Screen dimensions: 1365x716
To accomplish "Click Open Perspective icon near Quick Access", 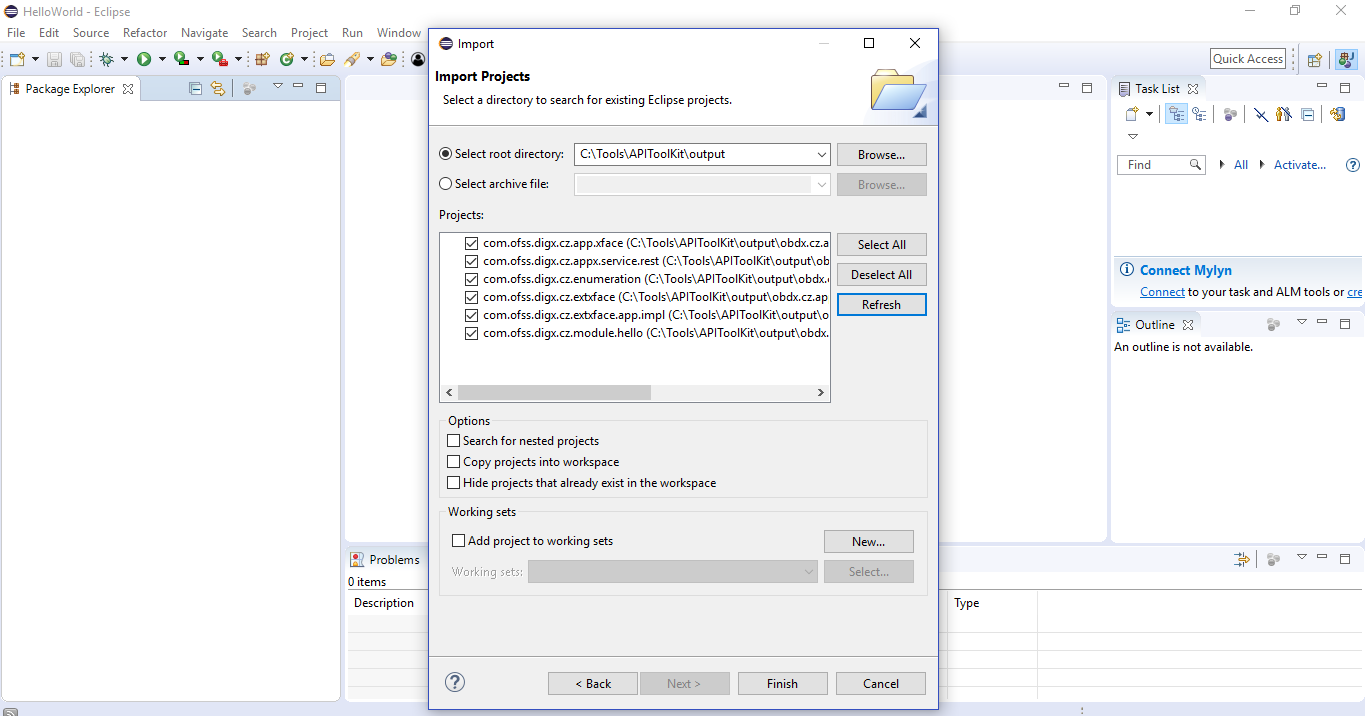I will pyautogui.click(x=1315, y=59).
